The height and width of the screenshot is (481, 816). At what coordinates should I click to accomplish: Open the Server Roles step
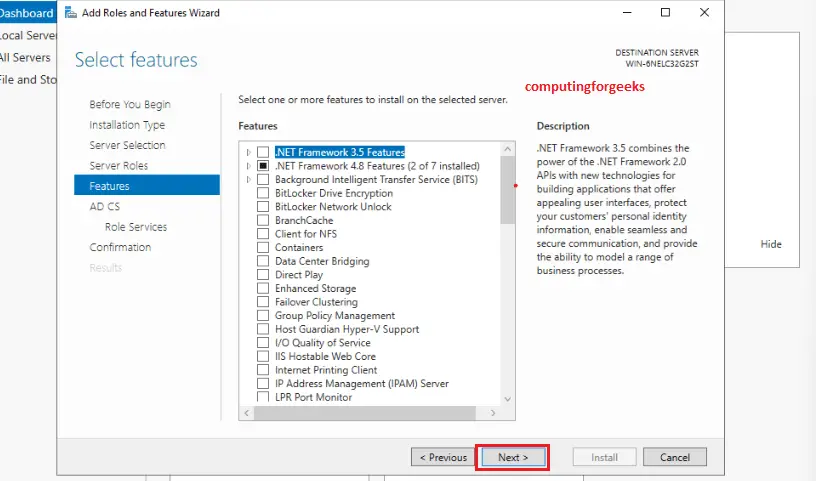point(119,166)
